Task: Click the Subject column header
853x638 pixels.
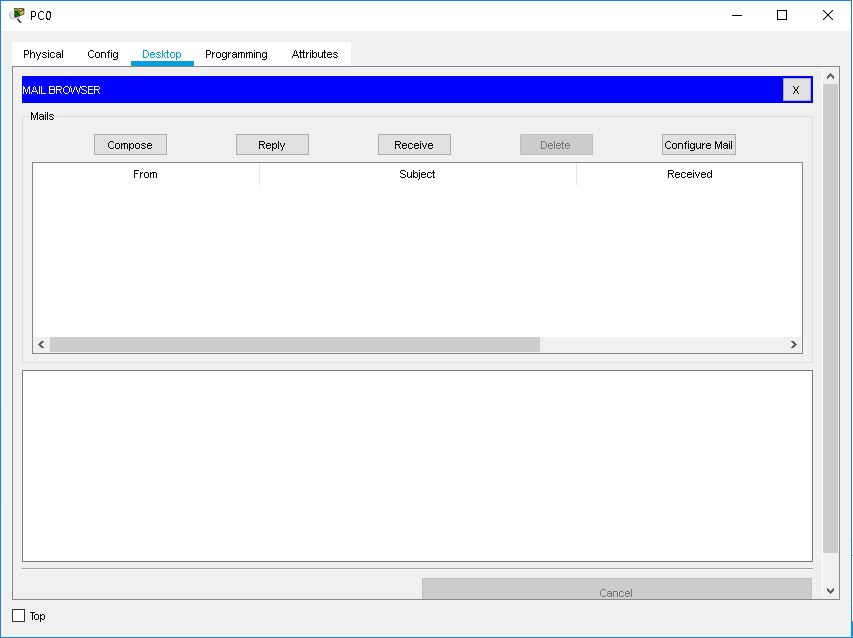Action: pyautogui.click(x=416, y=174)
